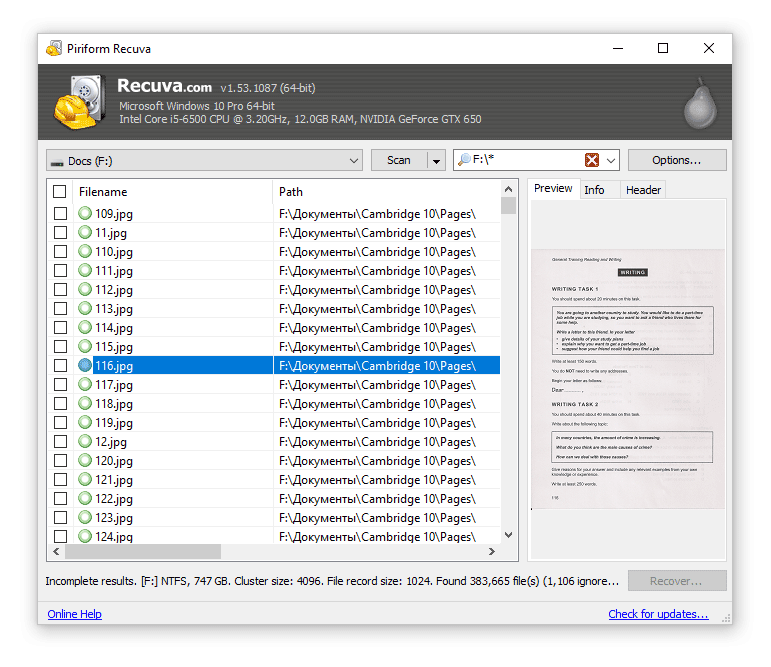Click the Piriform pear logo

(x=700, y=103)
